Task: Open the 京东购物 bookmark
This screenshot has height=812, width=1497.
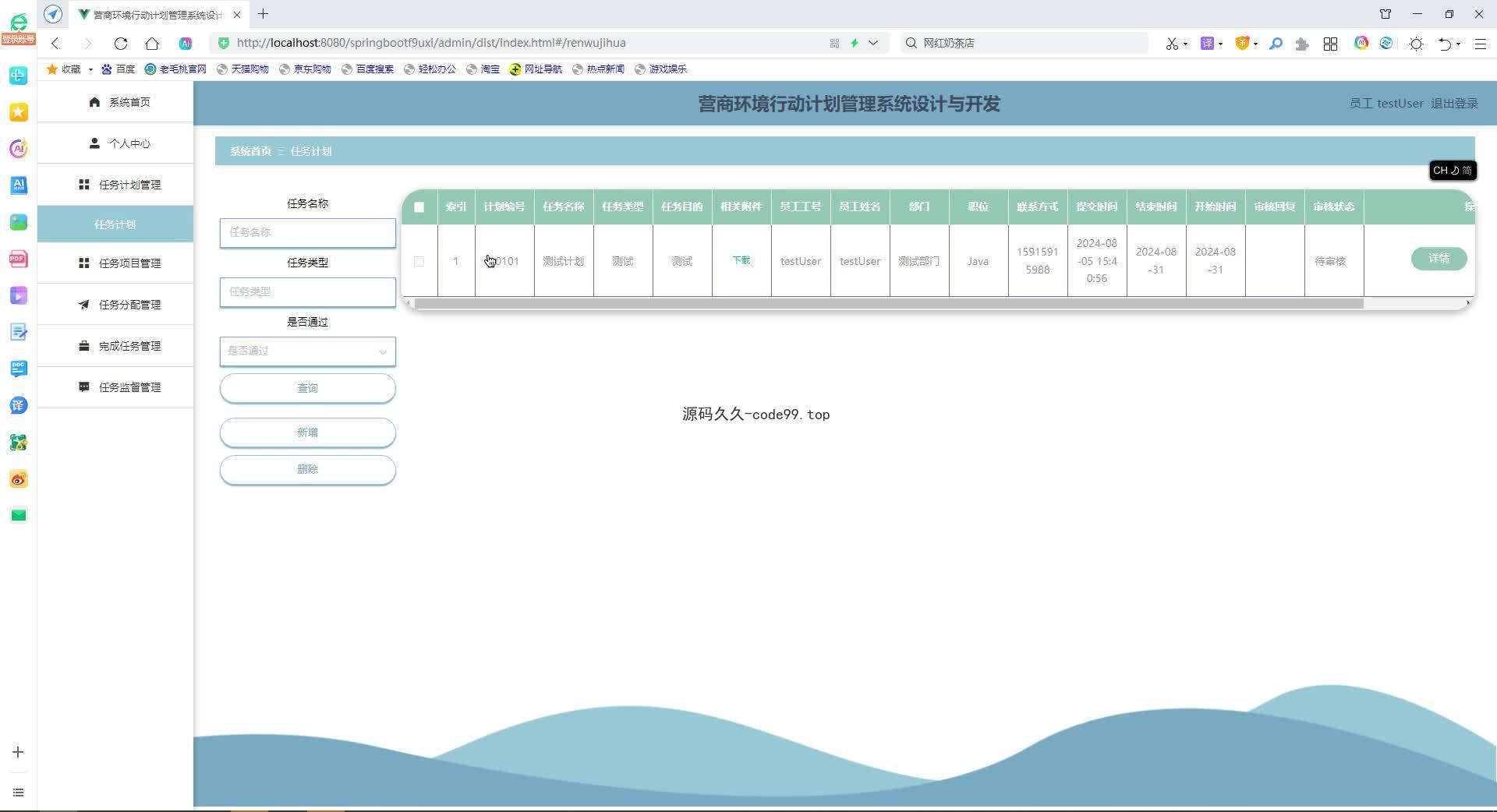Action: (x=306, y=69)
